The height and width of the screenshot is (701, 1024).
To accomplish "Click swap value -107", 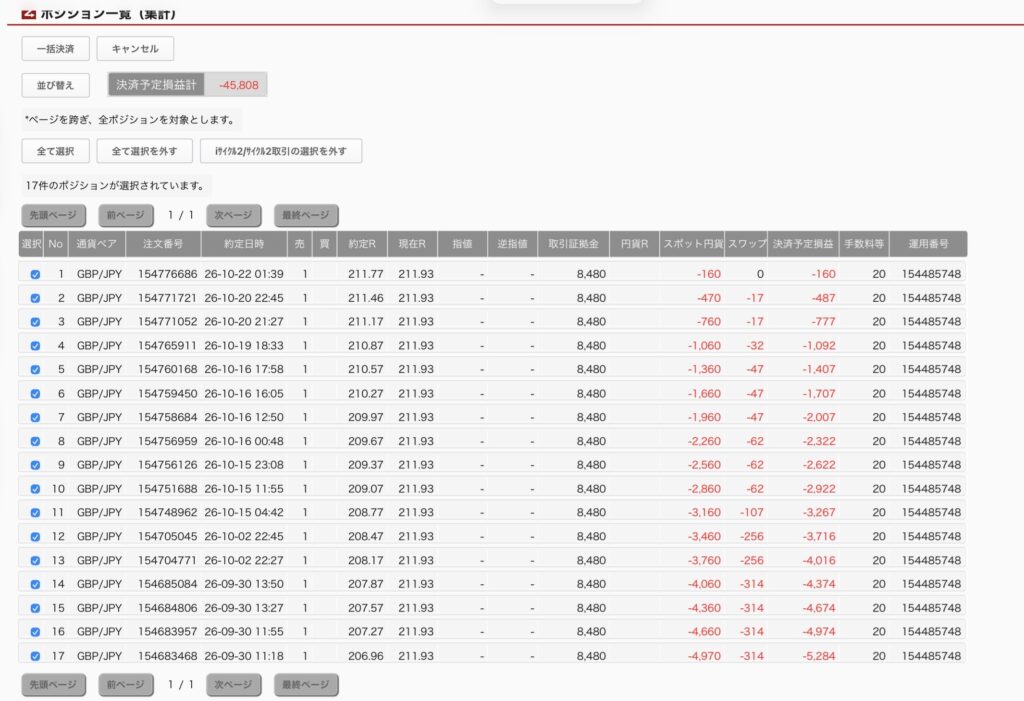I will click(752, 513).
